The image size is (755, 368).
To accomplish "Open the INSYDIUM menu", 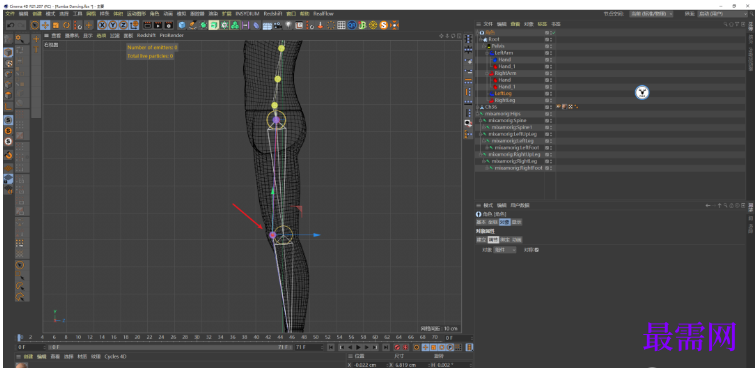I will (x=247, y=14).
